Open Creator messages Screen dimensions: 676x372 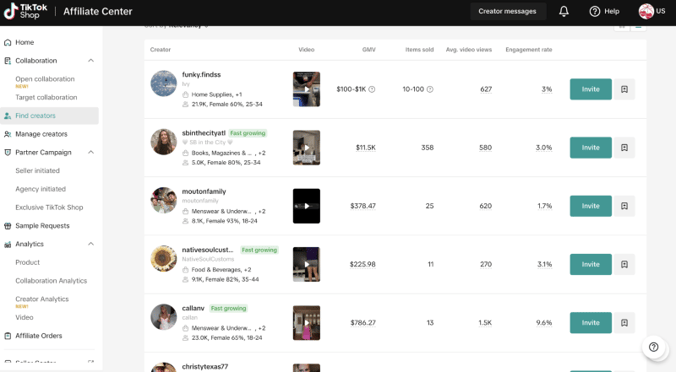tap(507, 11)
